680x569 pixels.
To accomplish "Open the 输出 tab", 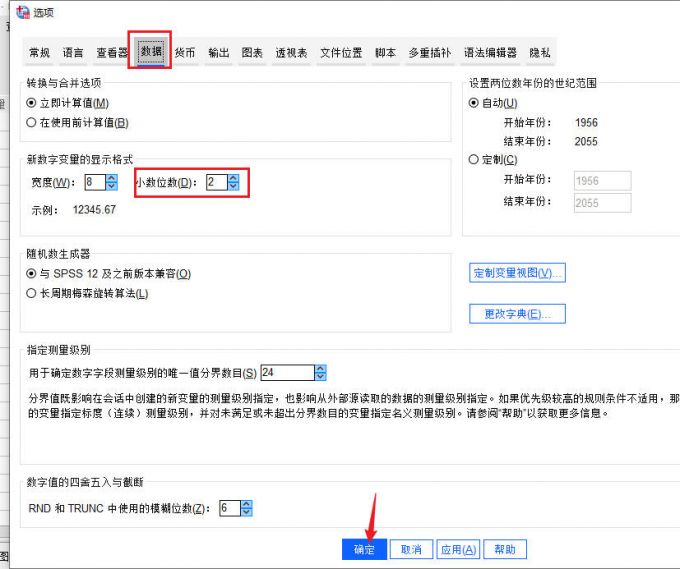I will [218, 53].
